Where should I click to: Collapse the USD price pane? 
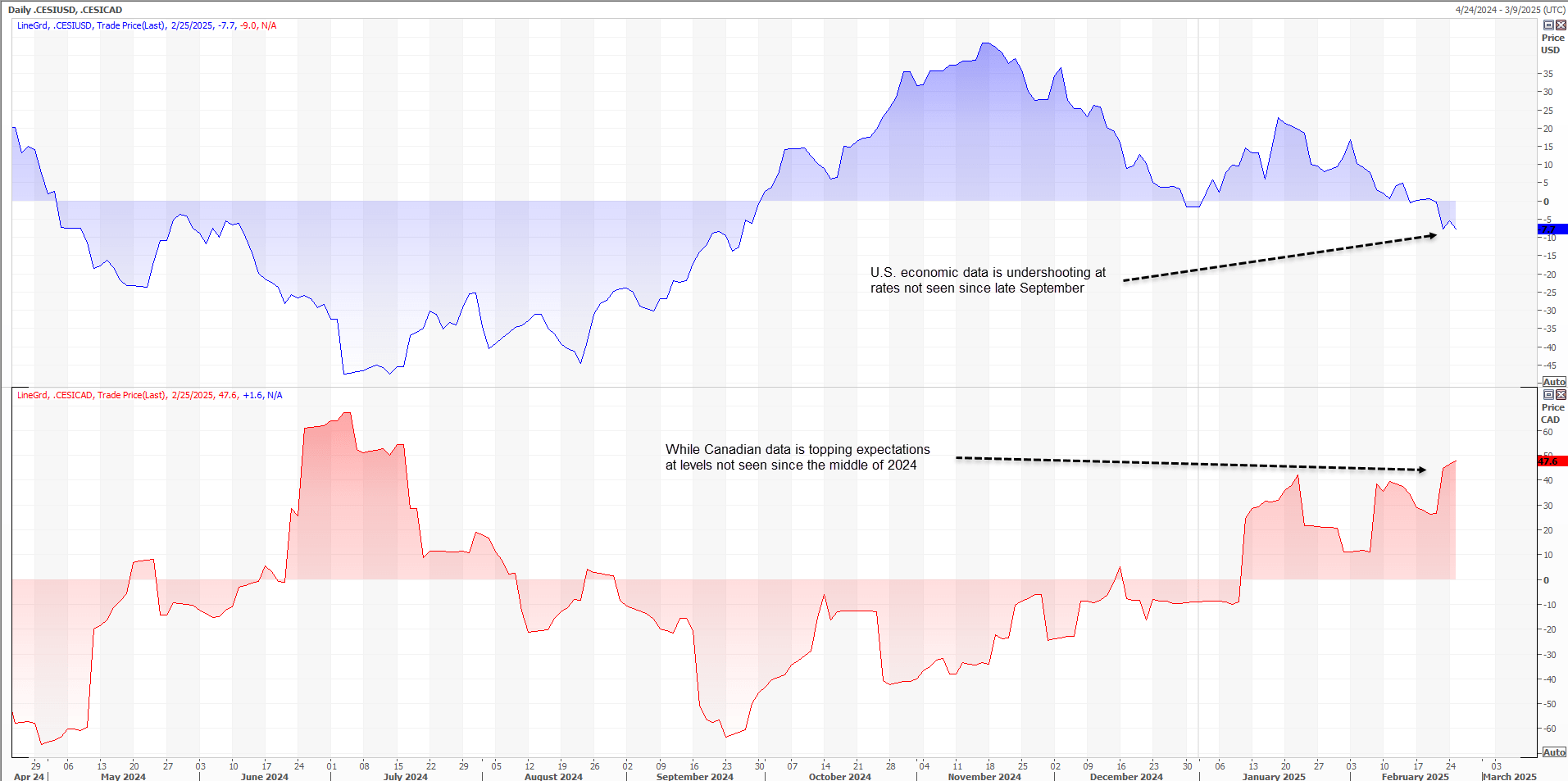click(x=1548, y=25)
